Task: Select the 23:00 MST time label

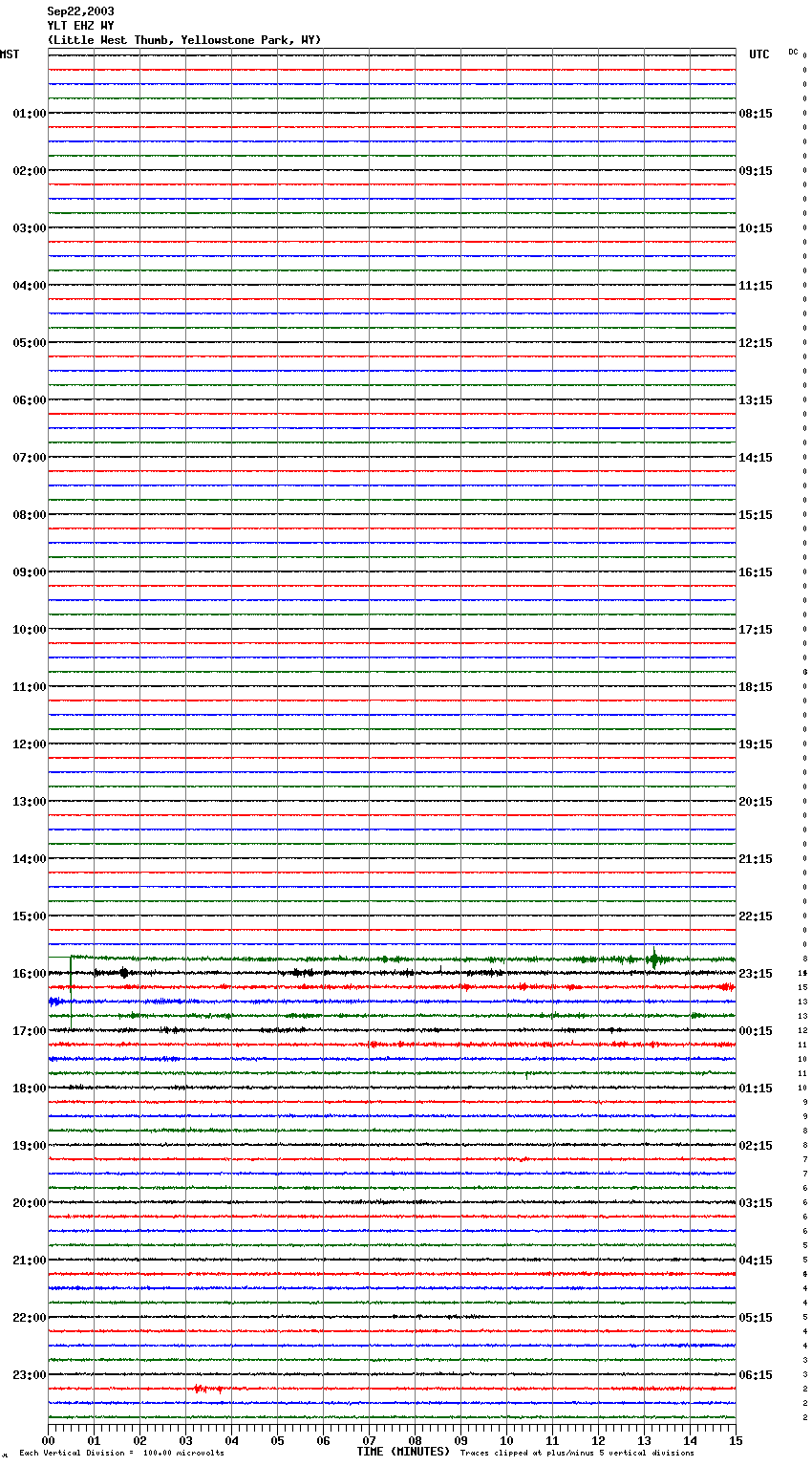Action: point(30,1375)
